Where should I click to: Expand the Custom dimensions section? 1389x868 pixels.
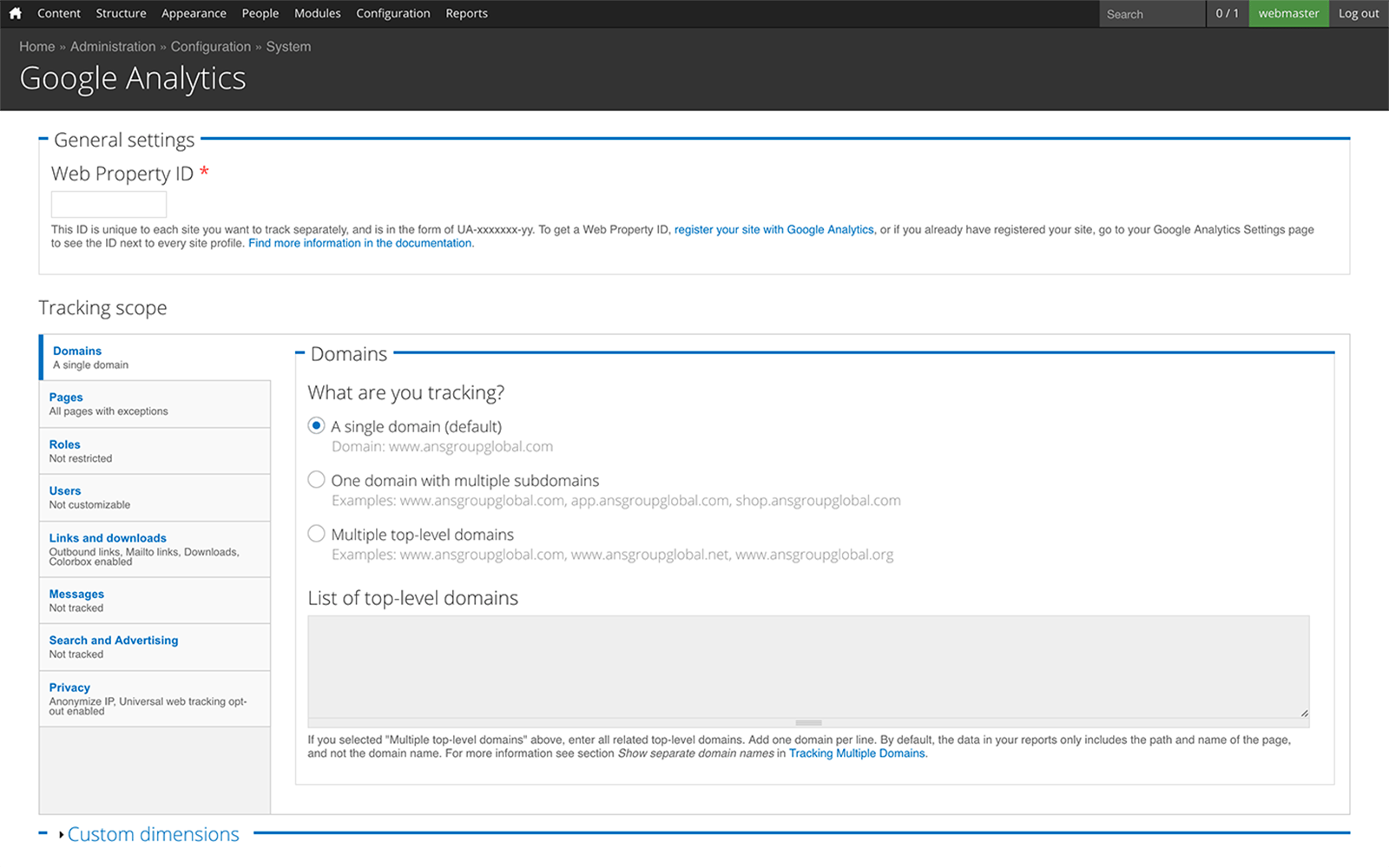153,834
